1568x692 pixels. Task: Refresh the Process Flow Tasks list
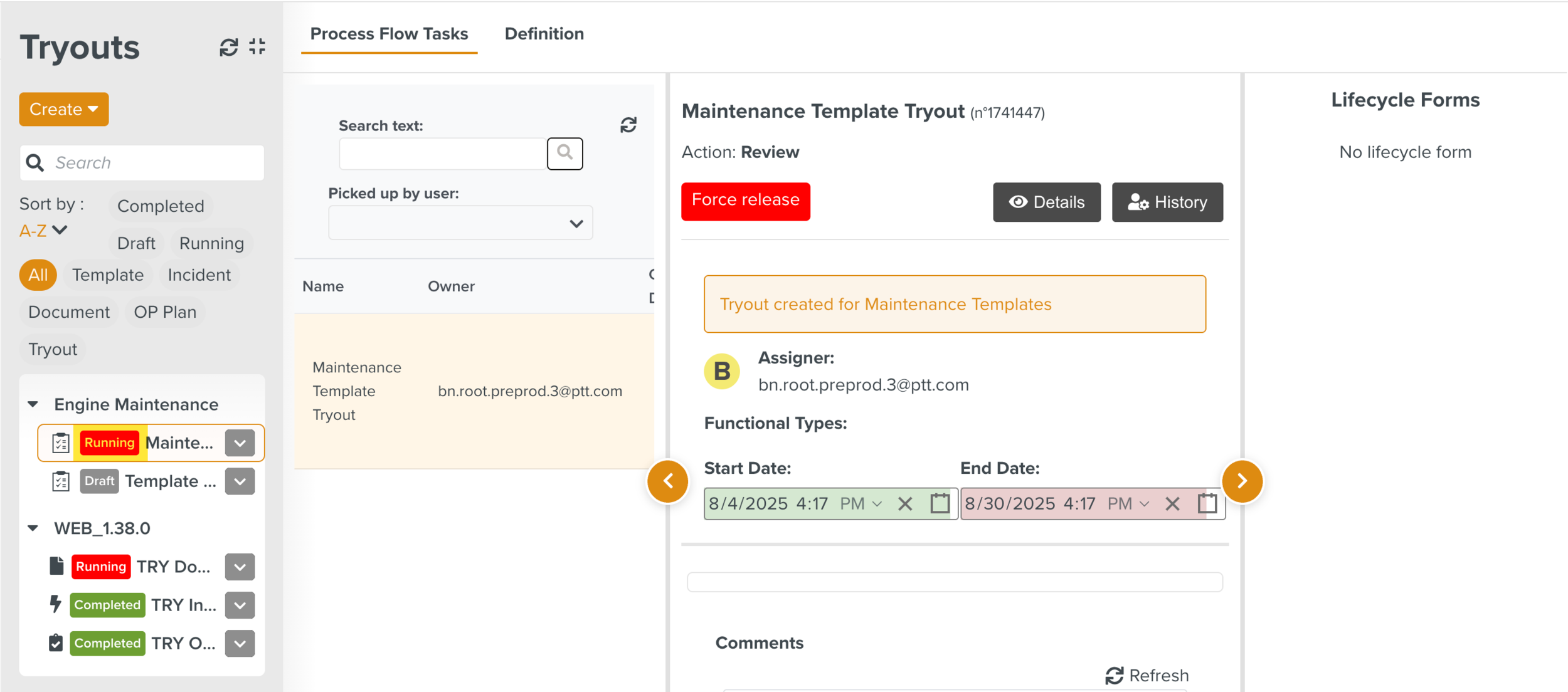pos(628,125)
